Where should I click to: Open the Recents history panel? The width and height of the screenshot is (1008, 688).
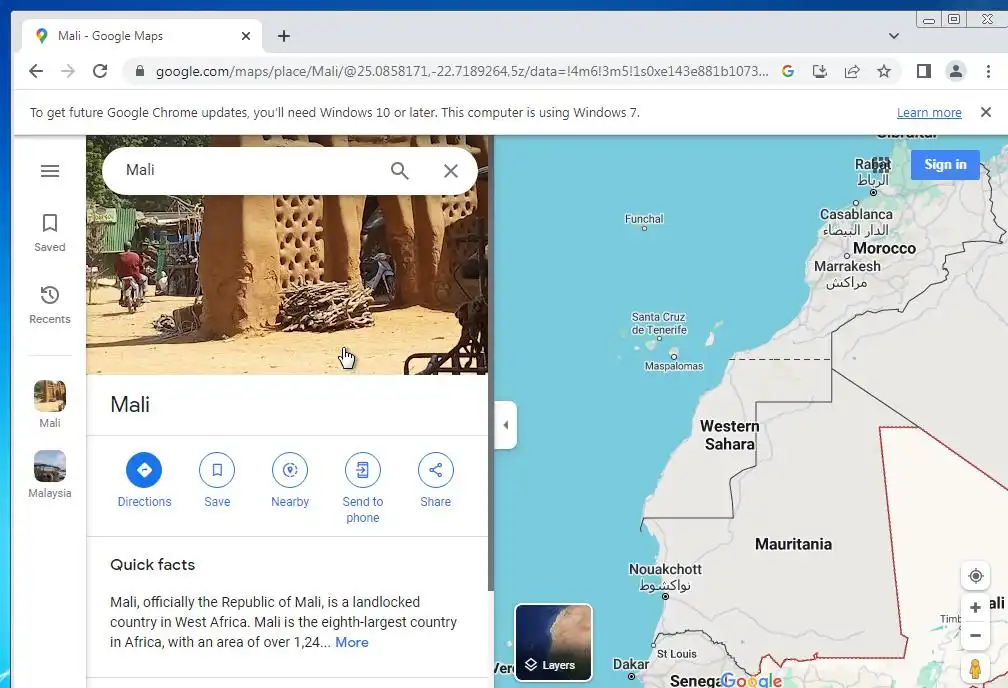pyautogui.click(x=50, y=305)
